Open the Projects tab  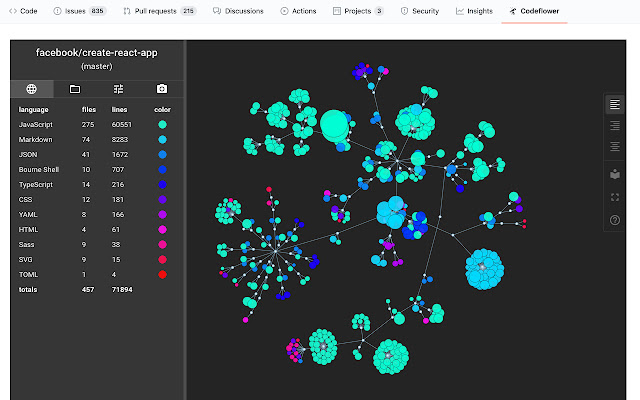tap(358, 11)
